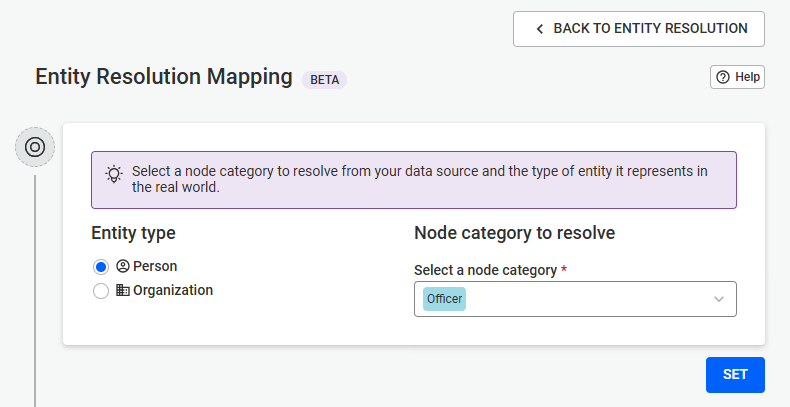Image resolution: width=790 pixels, height=407 pixels.
Task: Go back to Entity Resolution
Action: pos(639,29)
